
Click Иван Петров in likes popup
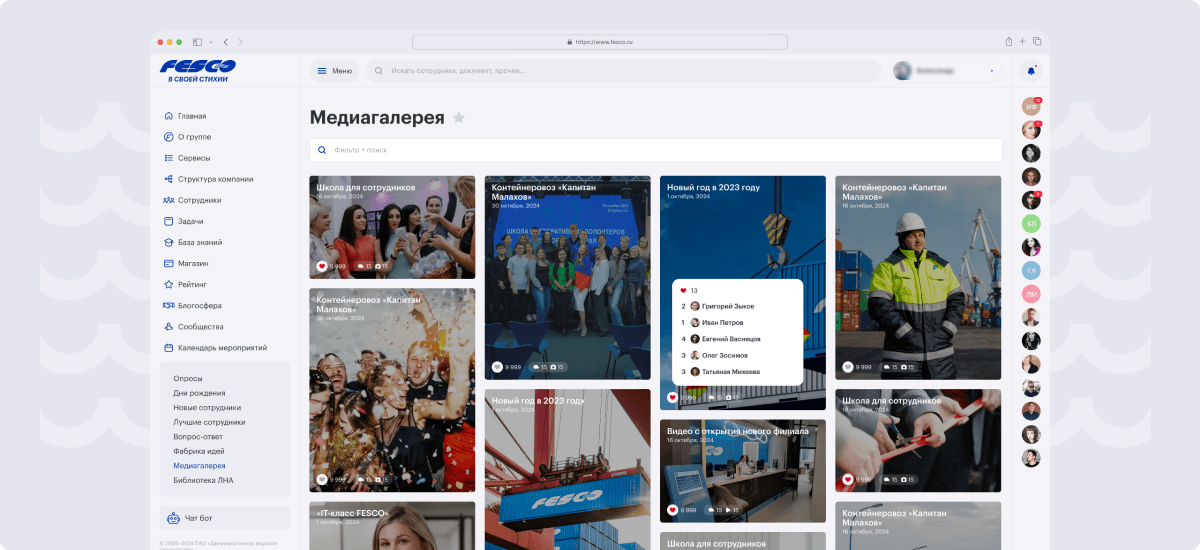(x=723, y=323)
